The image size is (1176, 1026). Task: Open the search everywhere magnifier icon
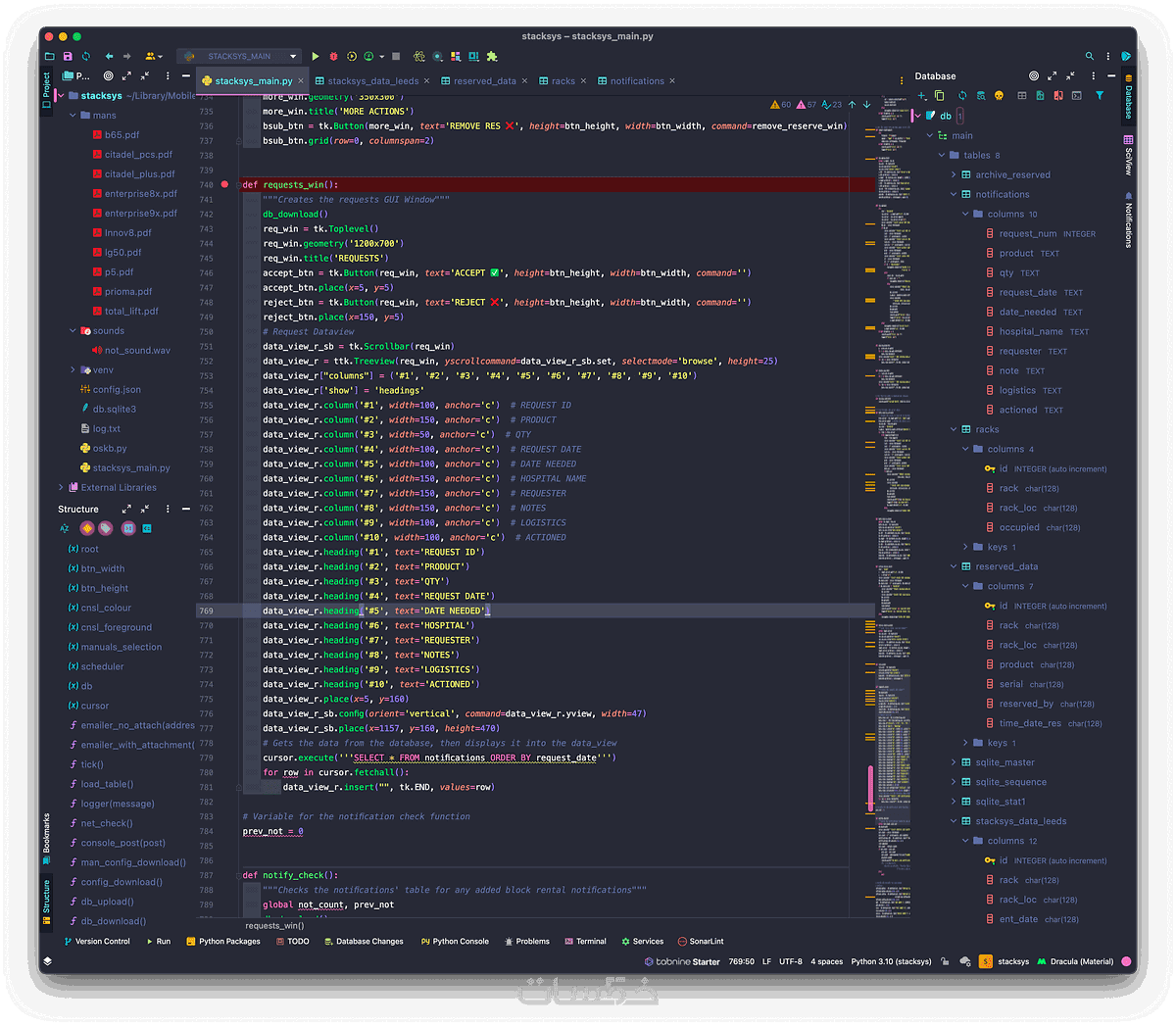pyautogui.click(x=1089, y=57)
